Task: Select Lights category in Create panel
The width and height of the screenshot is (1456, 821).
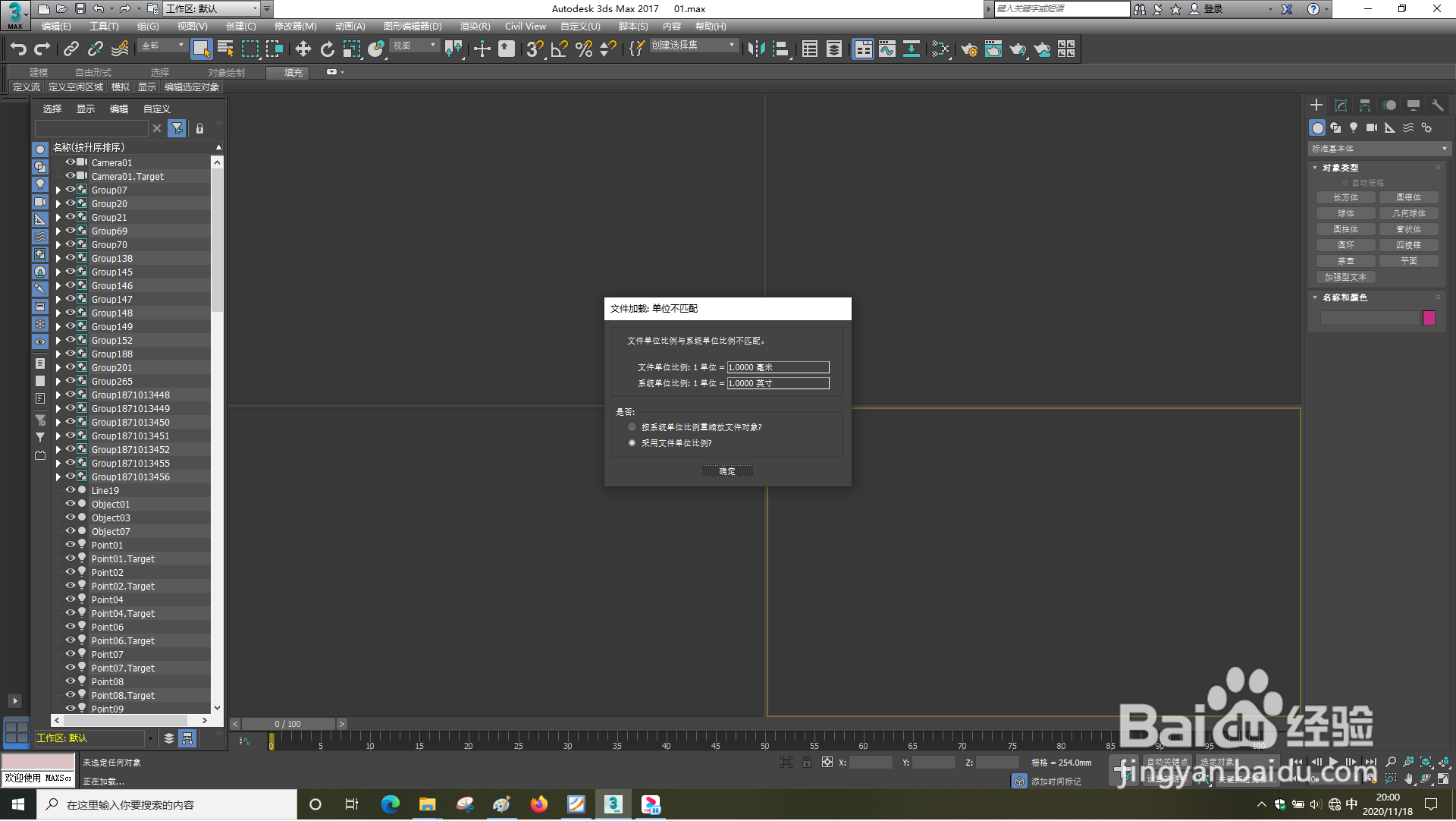Action: pos(1354,127)
